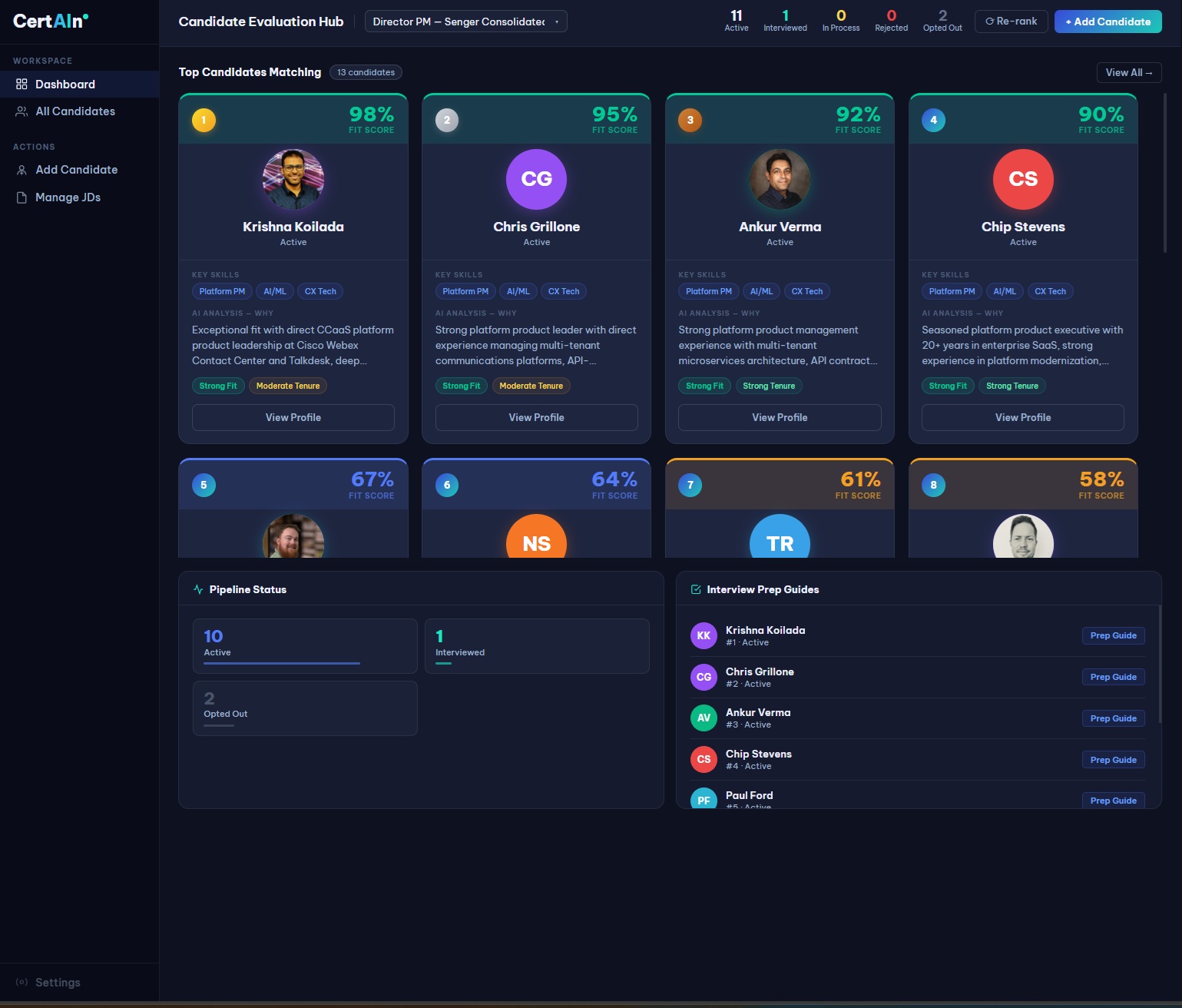Screen dimensions: 1182x1008
Task: Open Manage JDs from the sidebar
Action: pyautogui.click(x=68, y=197)
